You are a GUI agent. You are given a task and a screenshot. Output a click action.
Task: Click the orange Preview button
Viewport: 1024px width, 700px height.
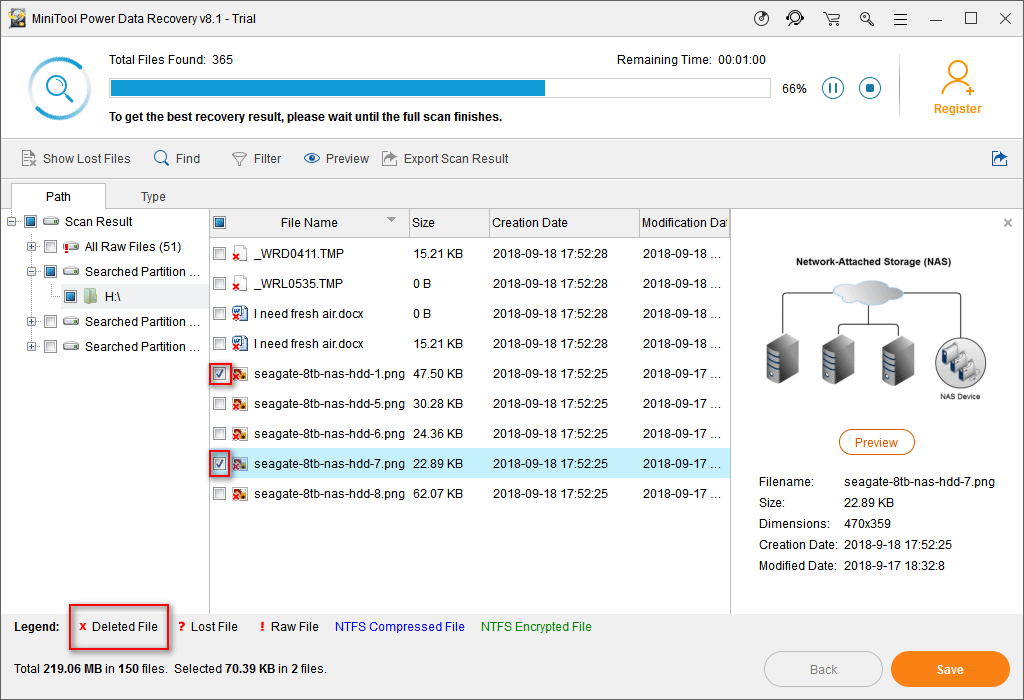click(876, 443)
